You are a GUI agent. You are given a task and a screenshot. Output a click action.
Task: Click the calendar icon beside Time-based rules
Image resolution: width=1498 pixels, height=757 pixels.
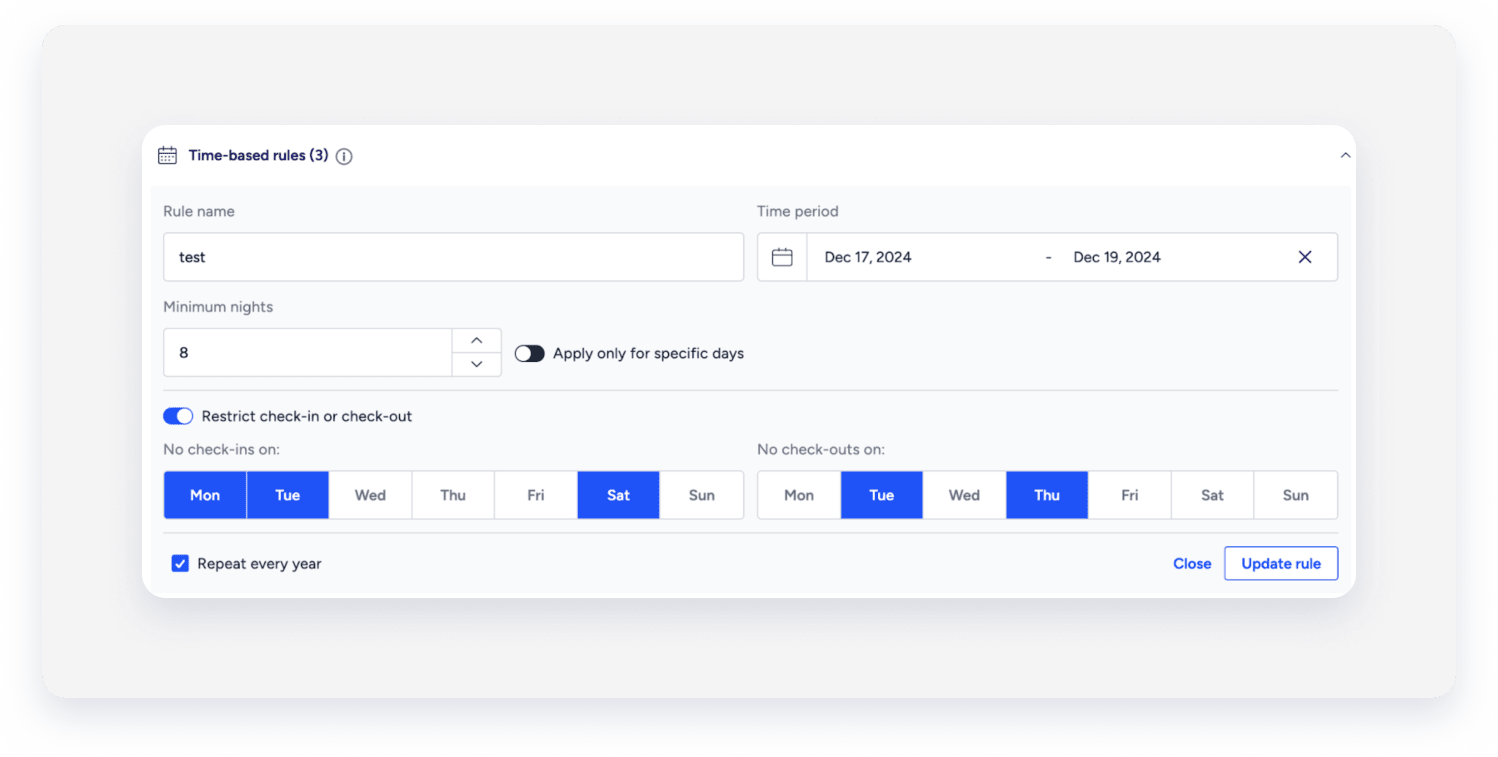168,156
